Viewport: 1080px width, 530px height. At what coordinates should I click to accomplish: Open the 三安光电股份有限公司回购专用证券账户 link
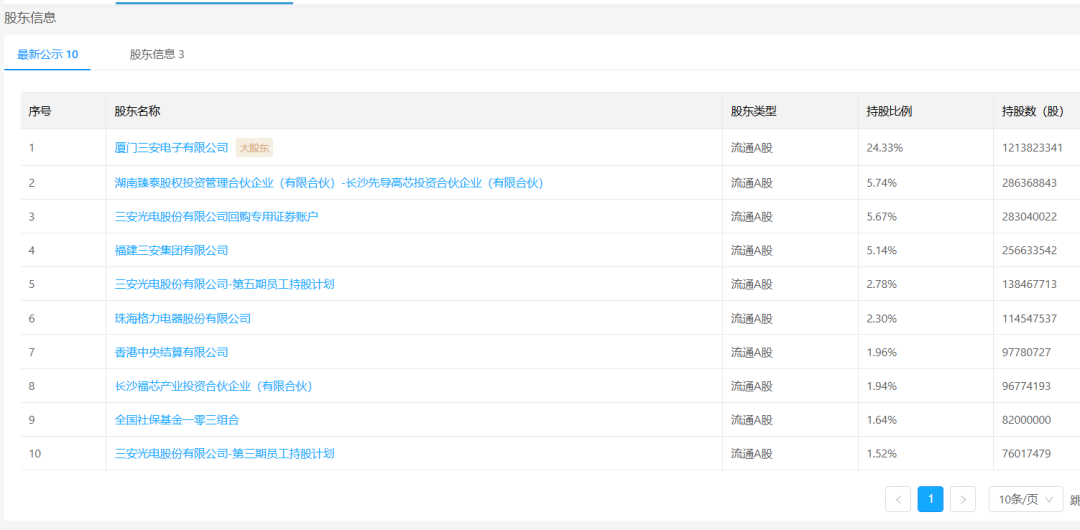(216, 216)
